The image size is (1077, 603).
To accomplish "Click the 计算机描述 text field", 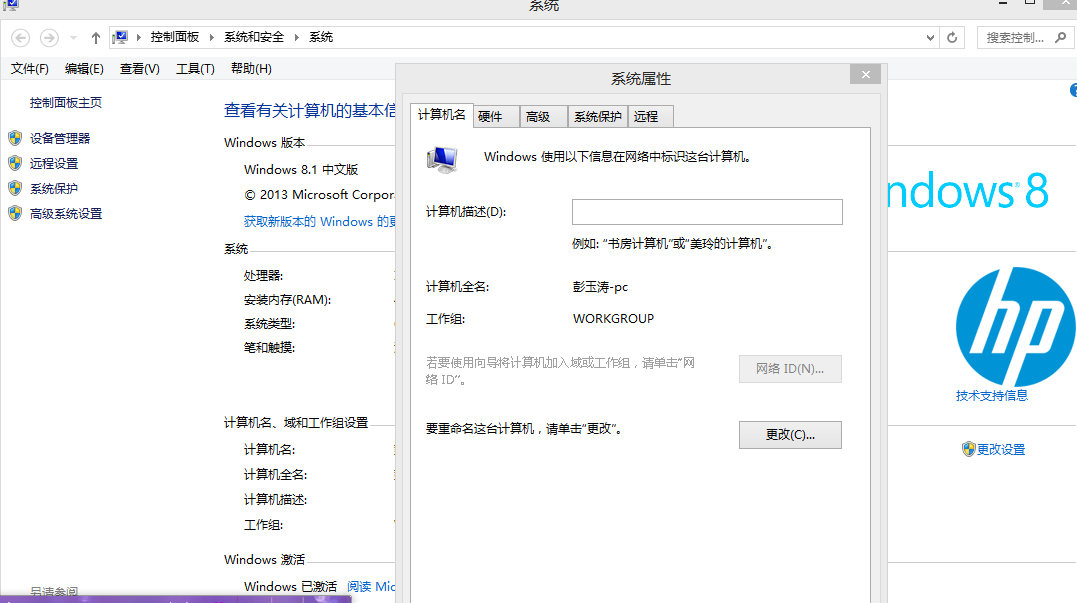I will pos(707,212).
